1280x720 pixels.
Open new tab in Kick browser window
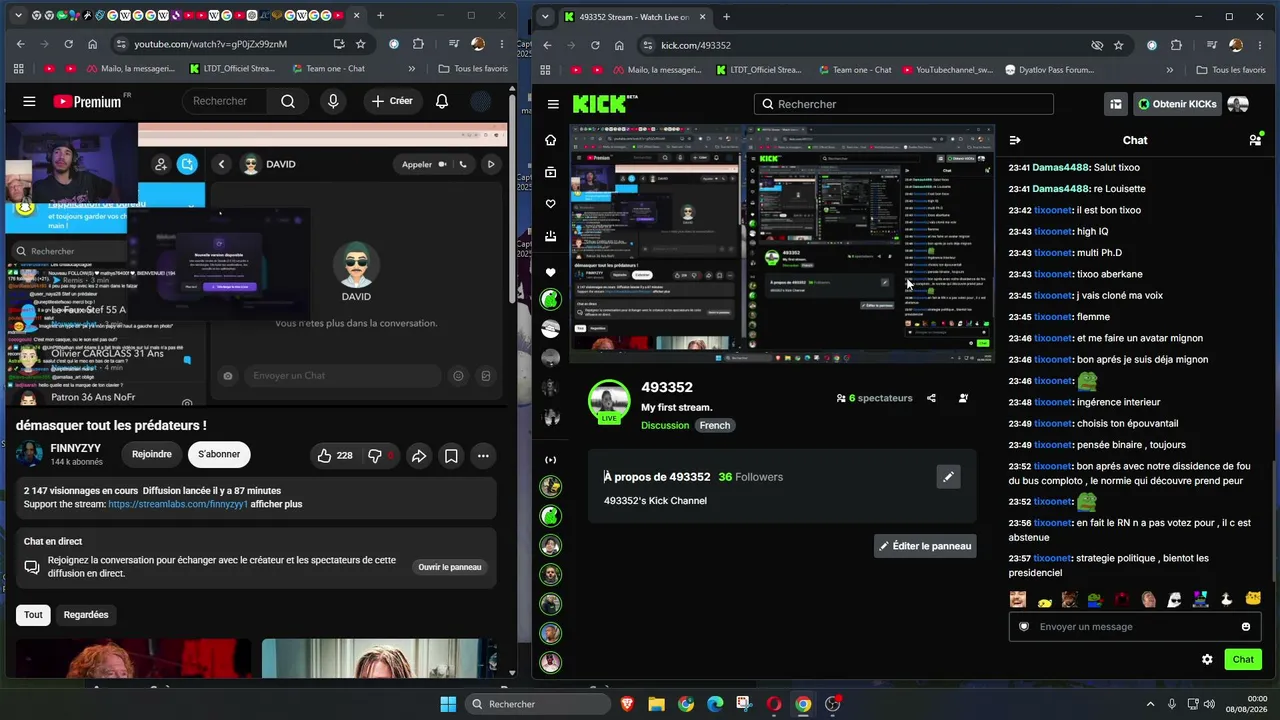[726, 17]
